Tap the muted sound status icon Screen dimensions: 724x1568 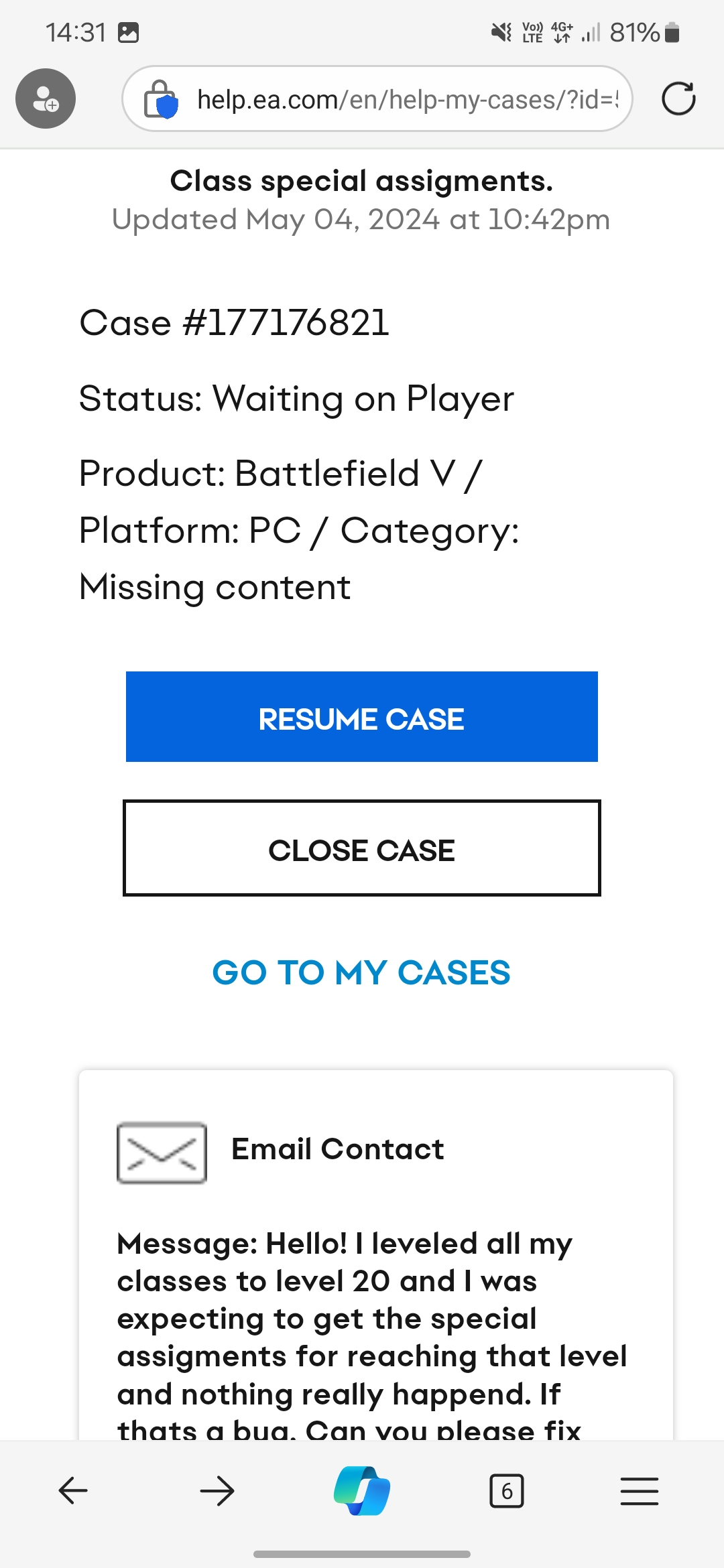(501, 32)
